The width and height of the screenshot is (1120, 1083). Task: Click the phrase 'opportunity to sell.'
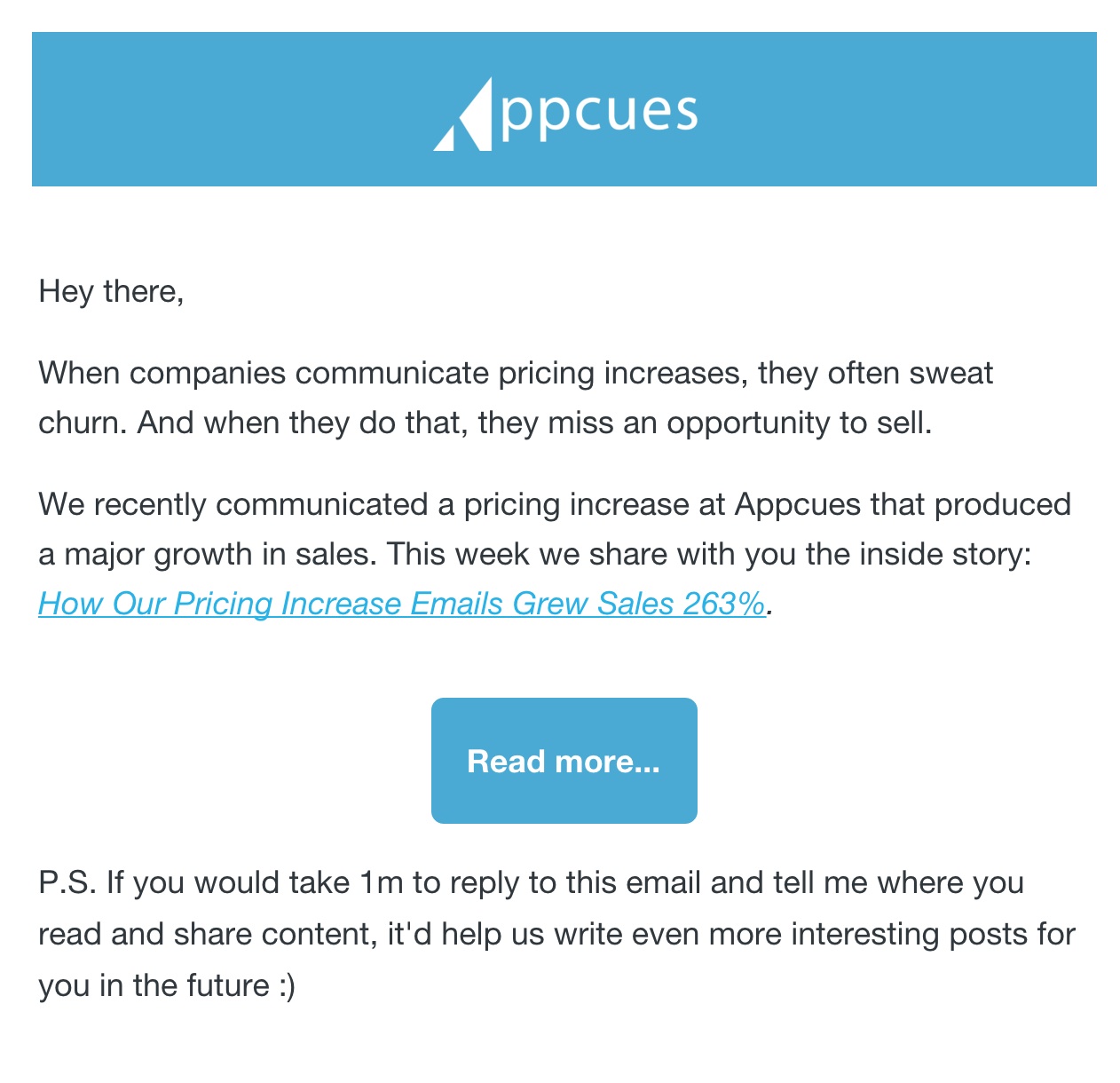tap(800, 423)
